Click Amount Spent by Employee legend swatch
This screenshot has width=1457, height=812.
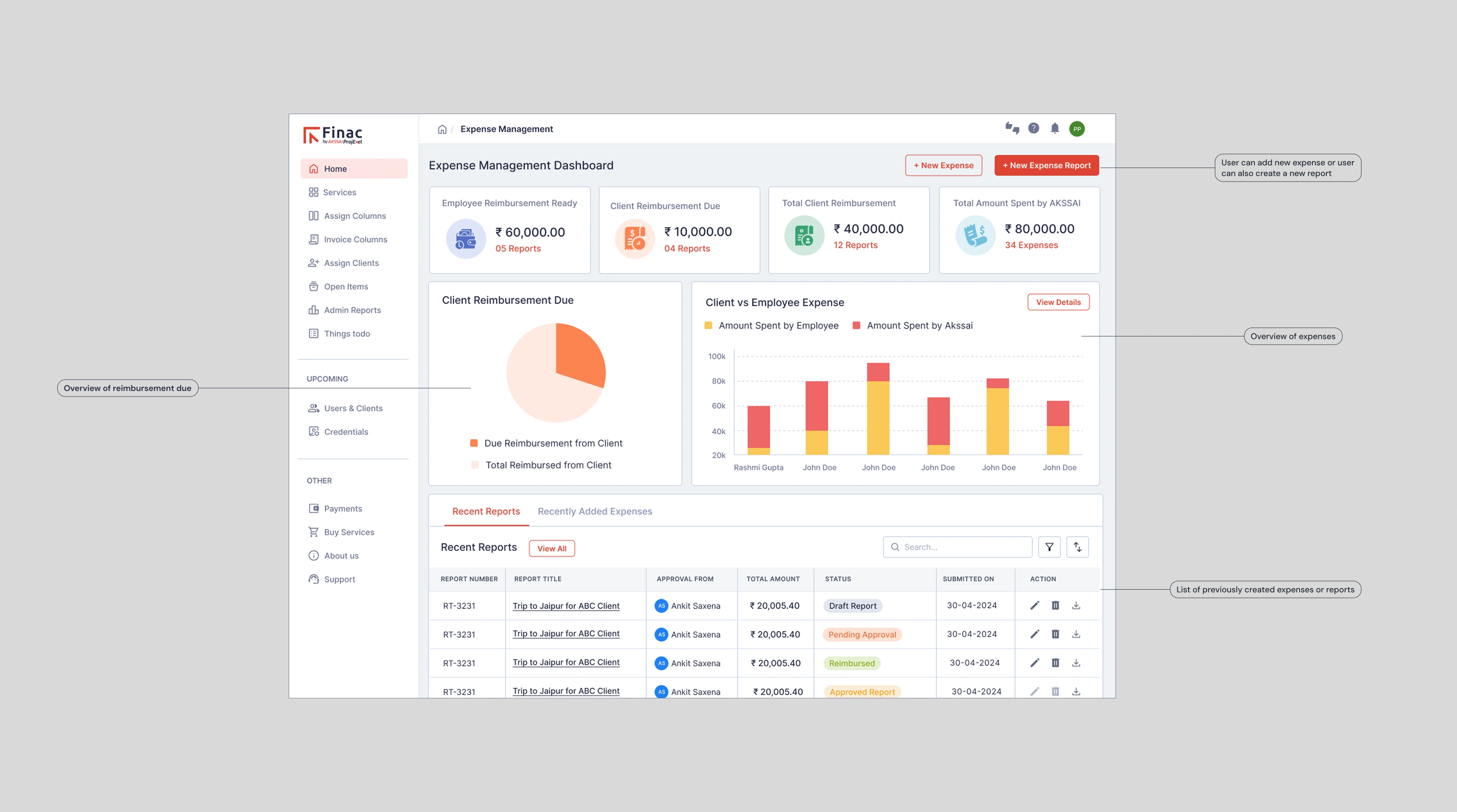coord(708,326)
